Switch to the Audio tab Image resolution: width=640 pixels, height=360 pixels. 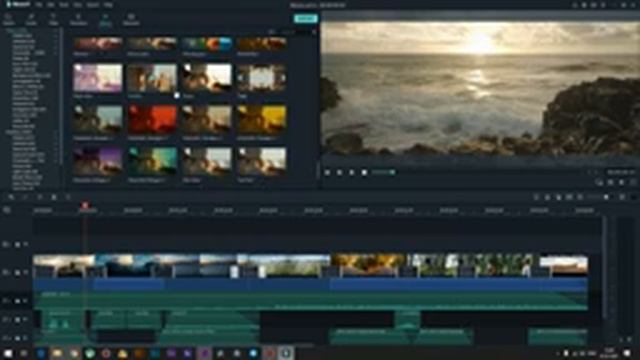click(31, 19)
